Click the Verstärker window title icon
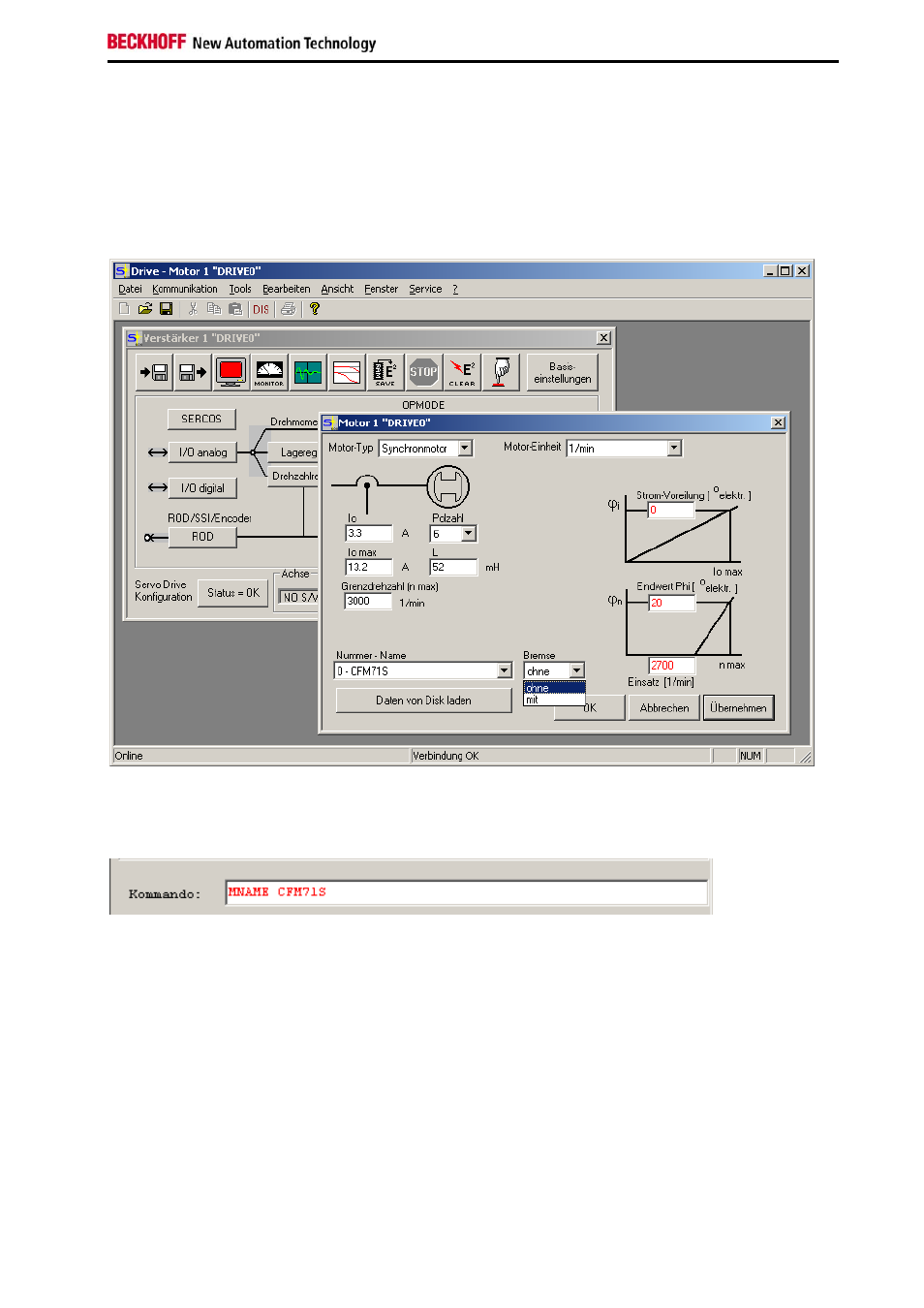924x1308 pixels. pos(134,338)
